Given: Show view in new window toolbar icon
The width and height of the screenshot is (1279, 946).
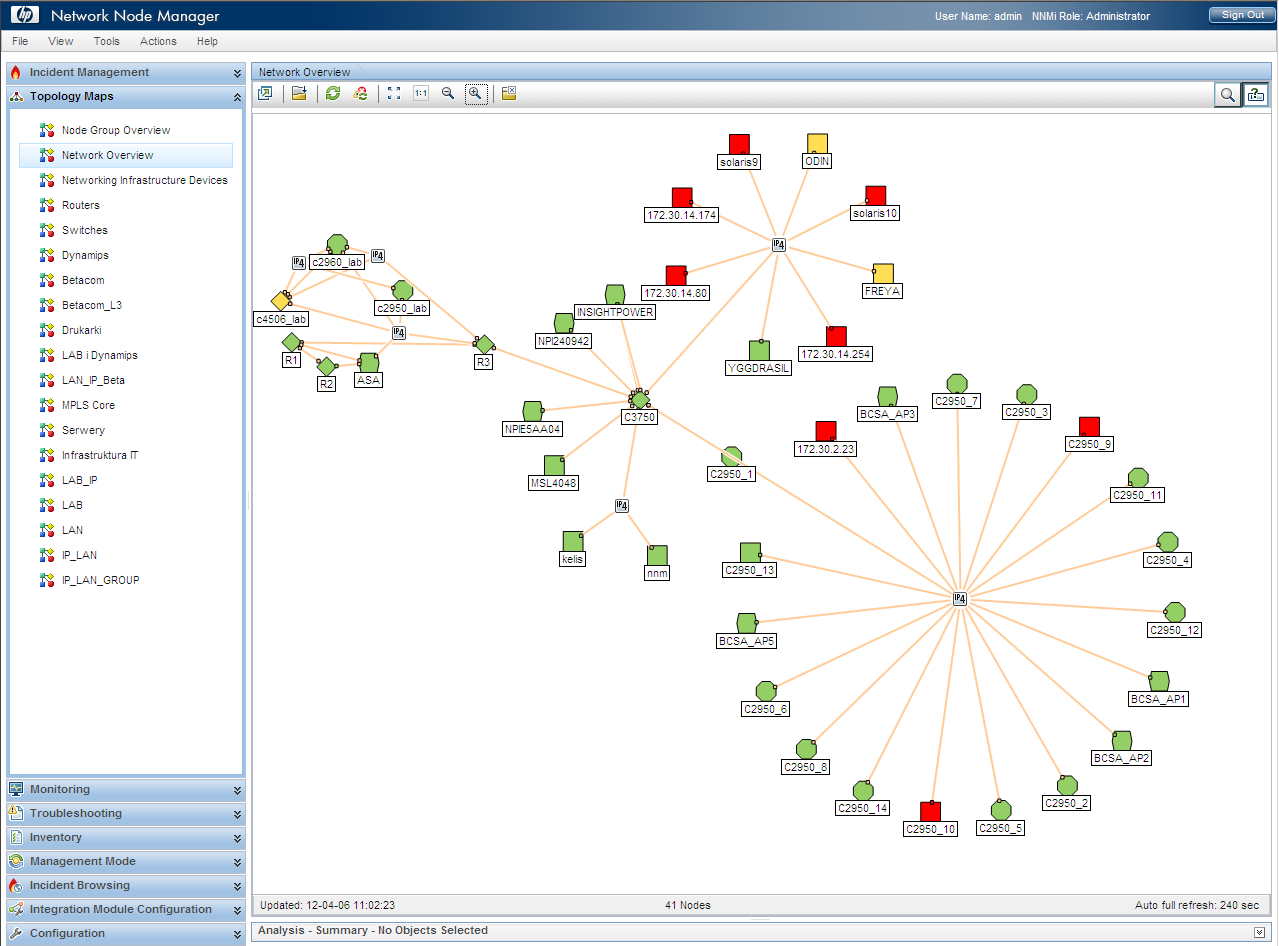Looking at the screenshot, I should pos(265,93).
